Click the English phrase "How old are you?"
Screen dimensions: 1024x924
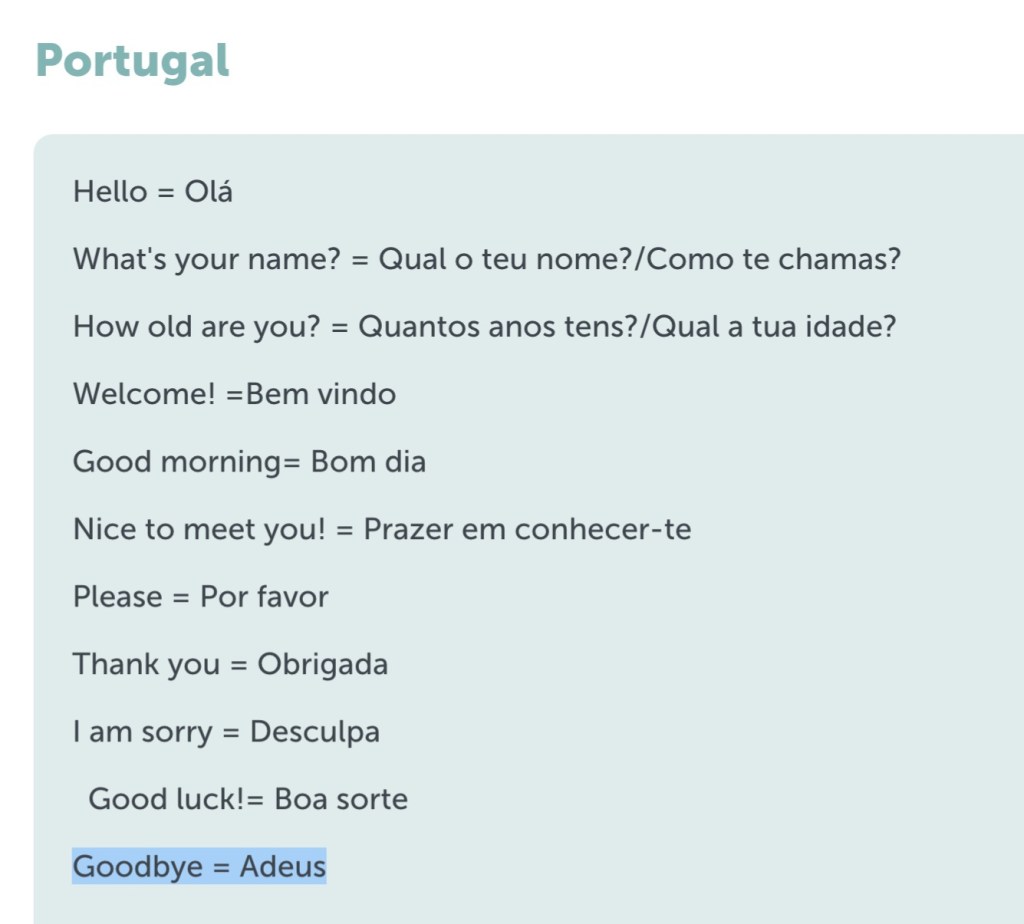tap(196, 327)
